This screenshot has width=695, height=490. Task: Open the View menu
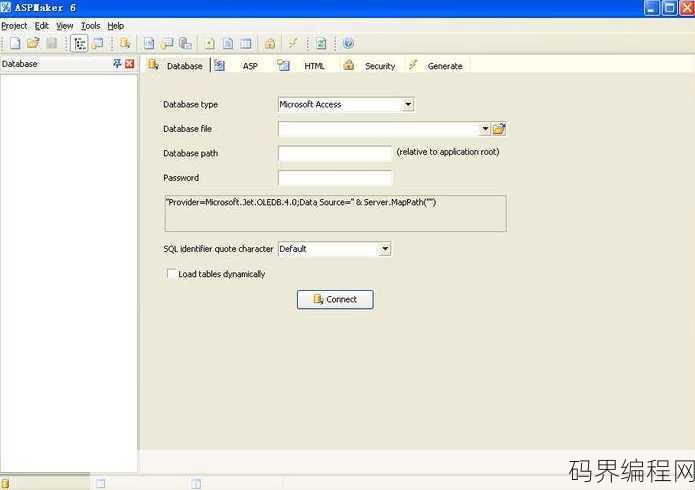click(65, 26)
